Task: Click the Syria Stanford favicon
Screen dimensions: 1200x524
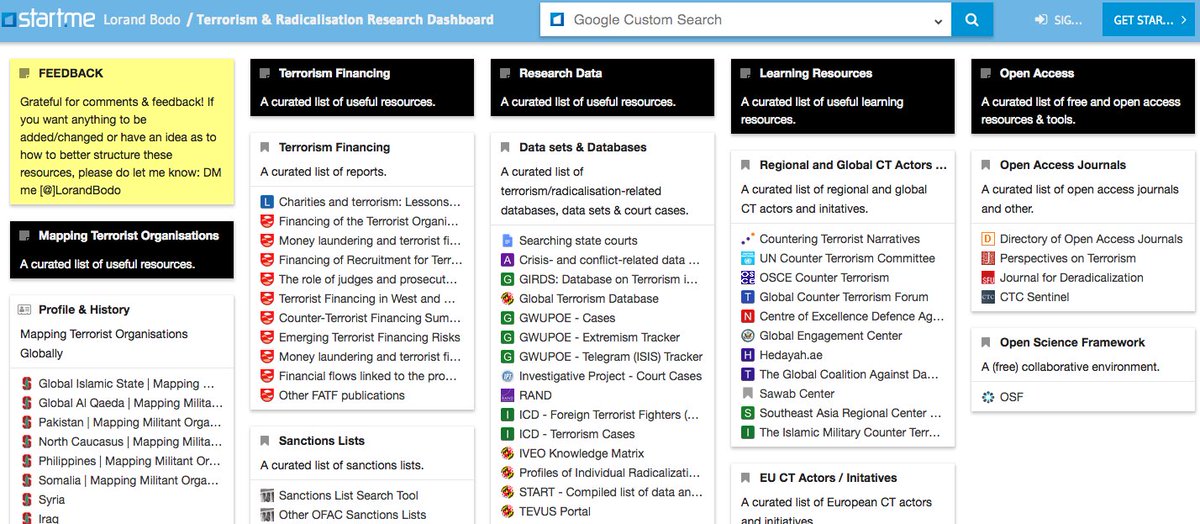Action: coord(26,500)
